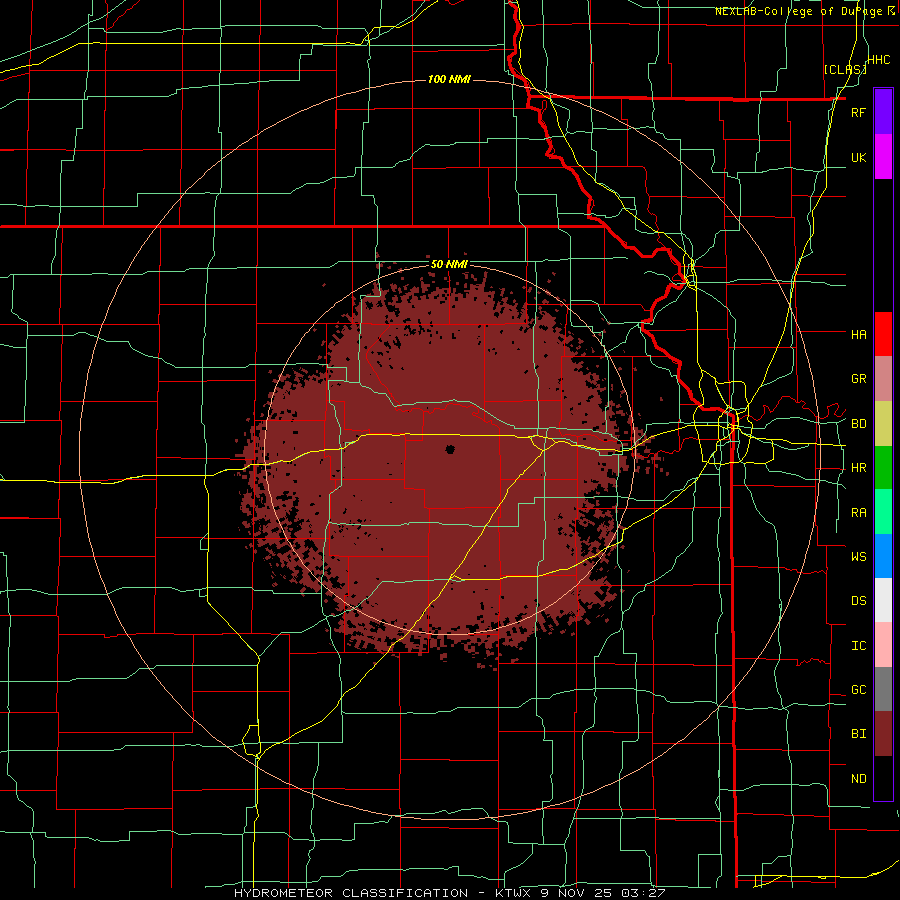Image resolution: width=900 pixels, height=900 pixels.
Task: Click the ND legend label
Action: click(859, 779)
